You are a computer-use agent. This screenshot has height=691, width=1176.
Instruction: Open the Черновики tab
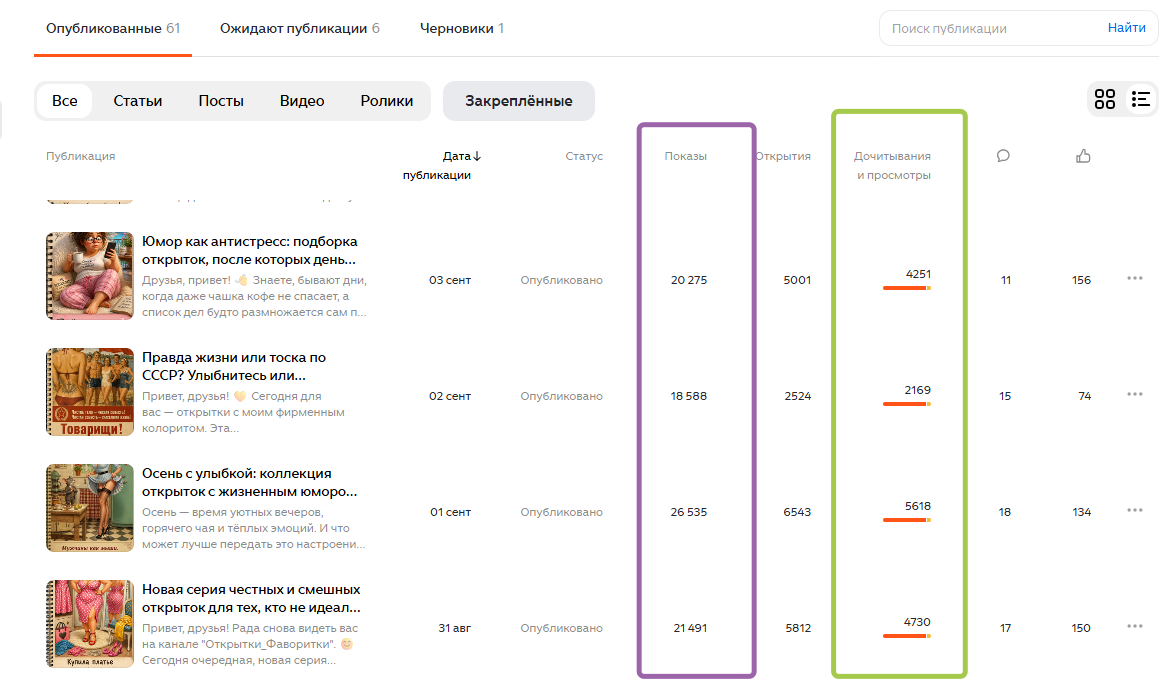coord(461,29)
